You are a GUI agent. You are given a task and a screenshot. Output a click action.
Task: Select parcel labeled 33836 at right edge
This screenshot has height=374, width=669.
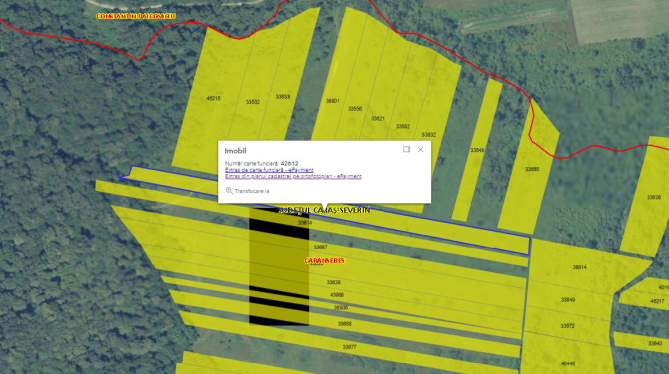[x=654, y=197]
